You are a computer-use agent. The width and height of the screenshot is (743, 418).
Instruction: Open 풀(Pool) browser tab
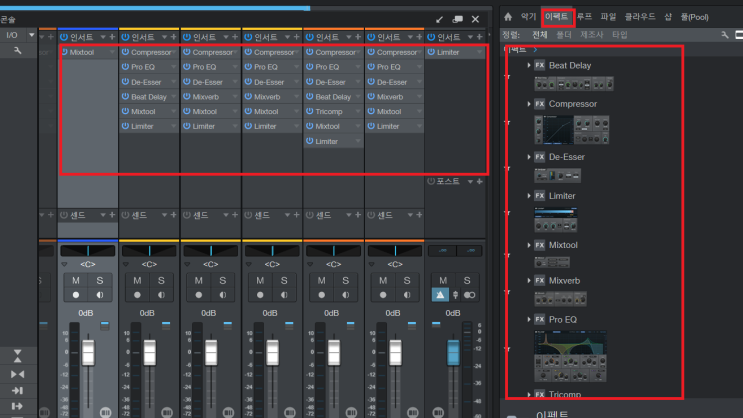695,17
